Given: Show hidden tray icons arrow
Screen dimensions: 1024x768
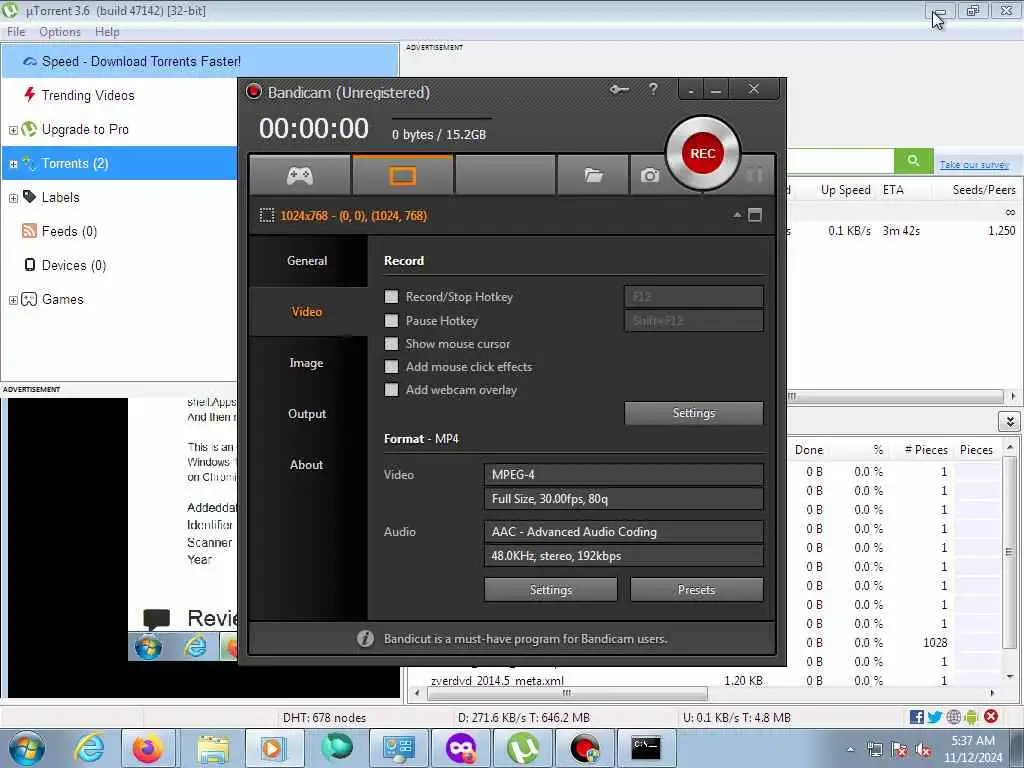Looking at the screenshot, I should click(x=850, y=750).
